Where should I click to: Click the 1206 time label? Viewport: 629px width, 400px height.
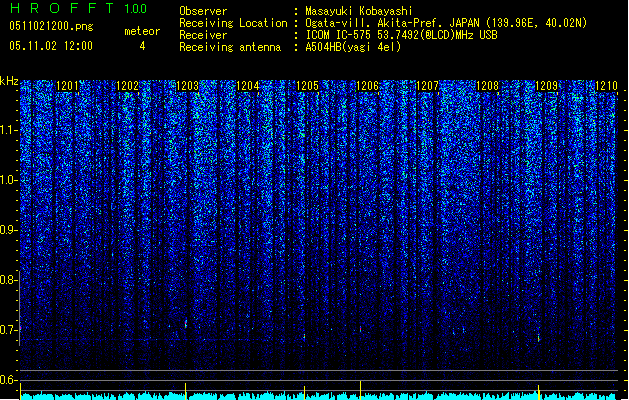(367, 86)
